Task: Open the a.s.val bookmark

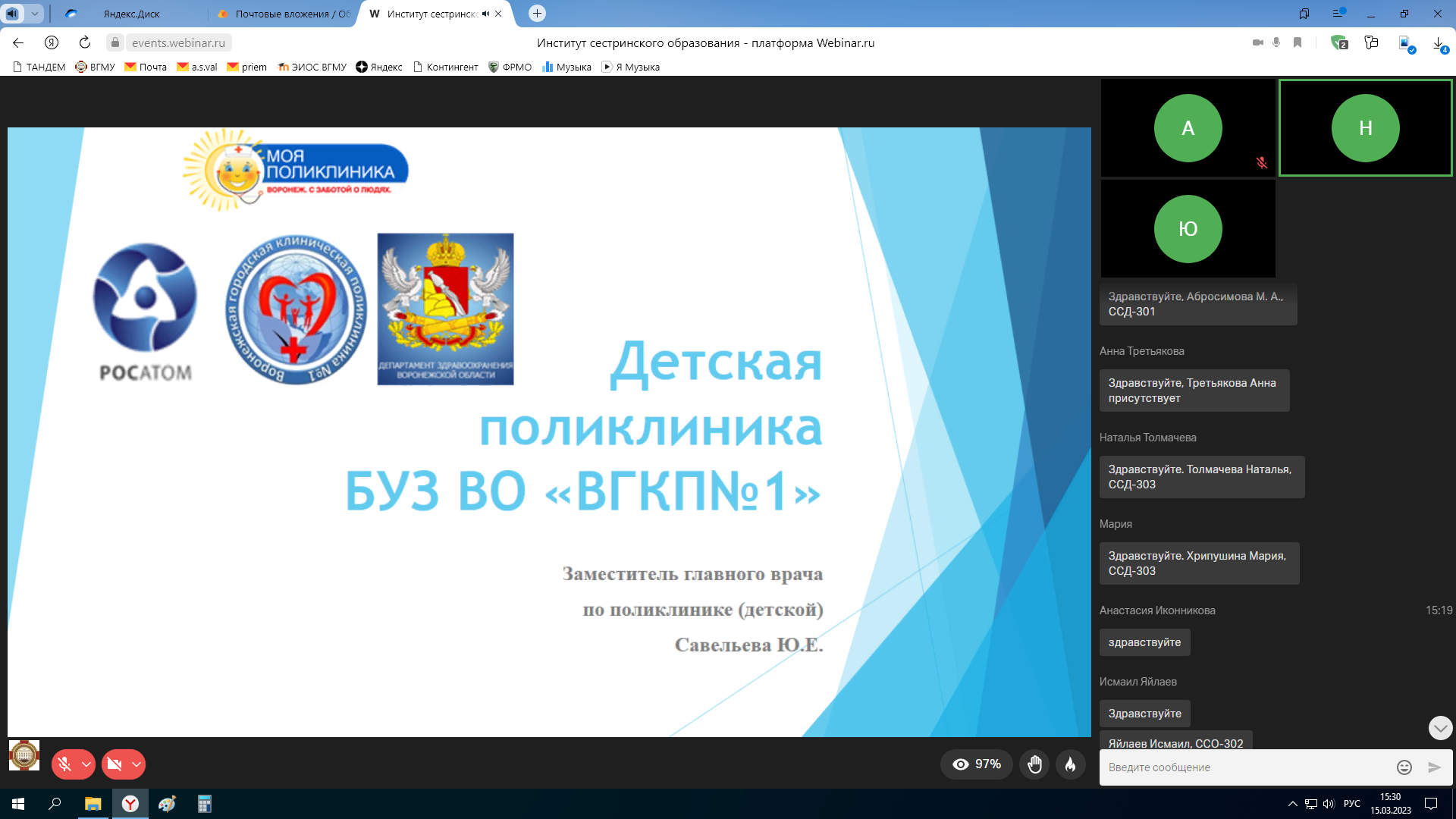Action: pyautogui.click(x=197, y=67)
